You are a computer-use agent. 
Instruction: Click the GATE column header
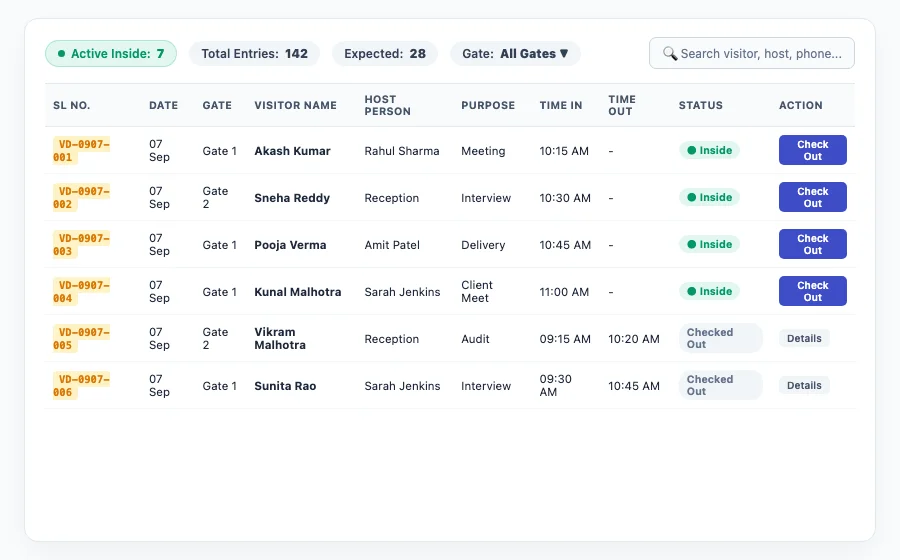pyautogui.click(x=217, y=106)
